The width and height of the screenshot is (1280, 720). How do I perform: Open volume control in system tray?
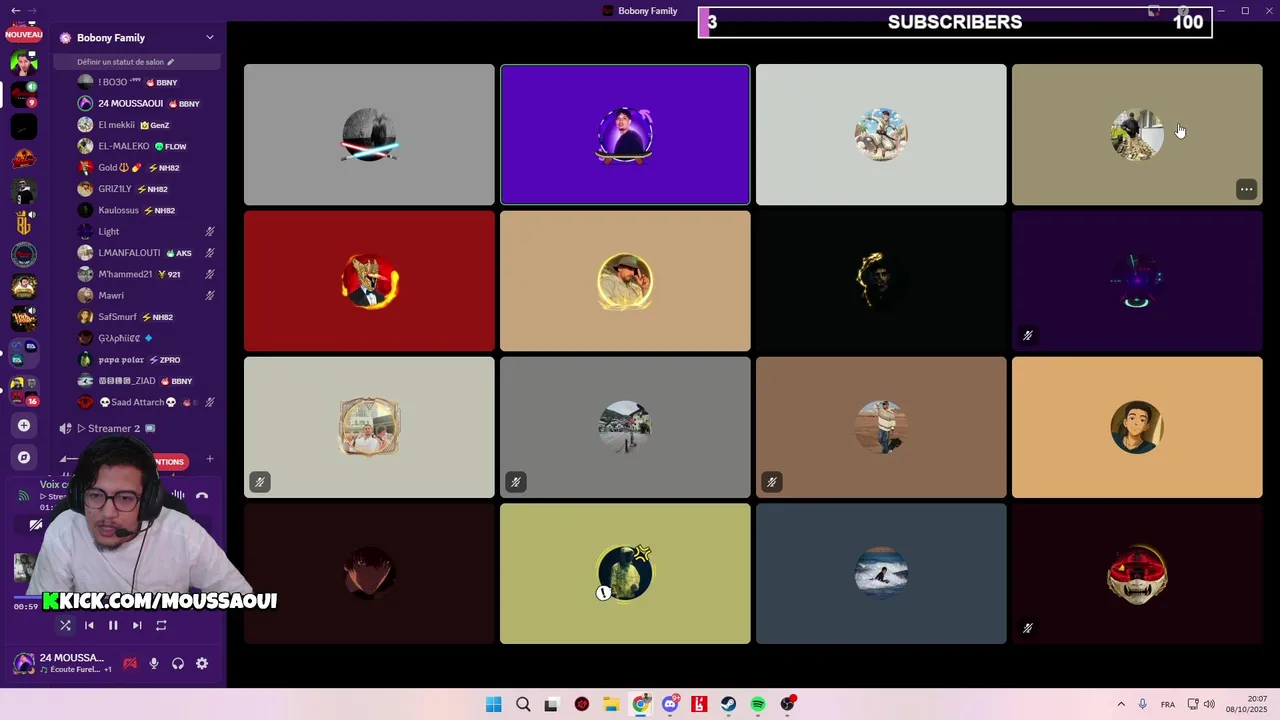tap(1209, 704)
